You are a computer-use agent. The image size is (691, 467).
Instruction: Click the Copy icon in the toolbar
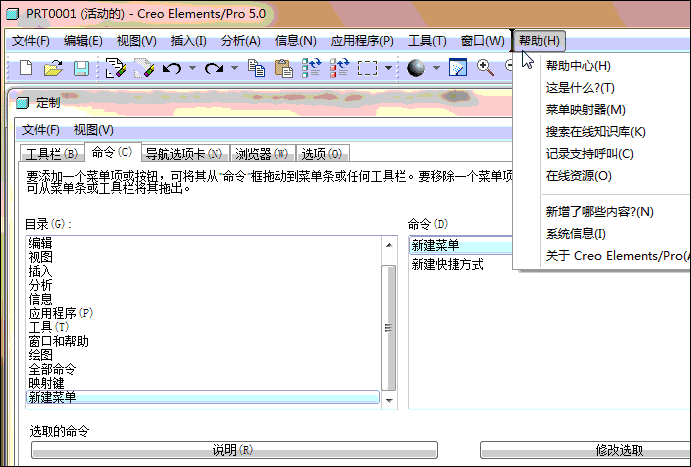point(256,68)
